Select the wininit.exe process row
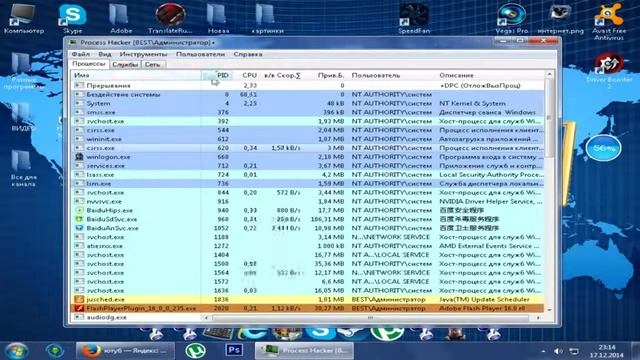This screenshot has width=640, height=360. tap(308, 139)
